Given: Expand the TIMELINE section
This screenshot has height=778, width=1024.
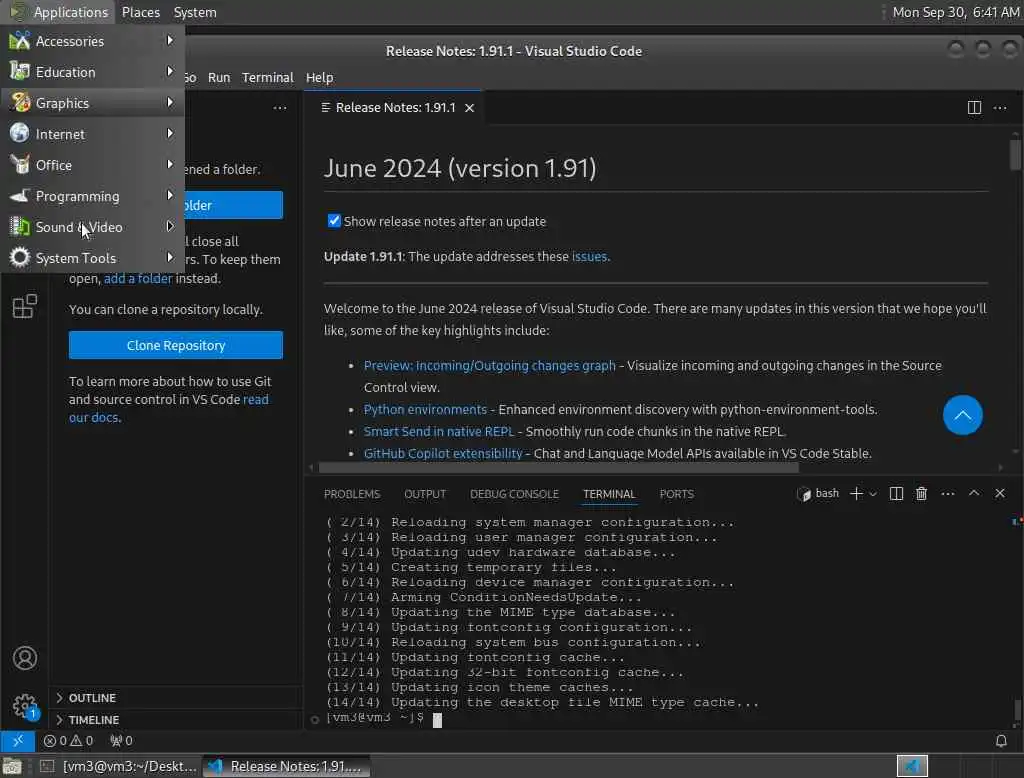Looking at the screenshot, I should click(x=175, y=719).
